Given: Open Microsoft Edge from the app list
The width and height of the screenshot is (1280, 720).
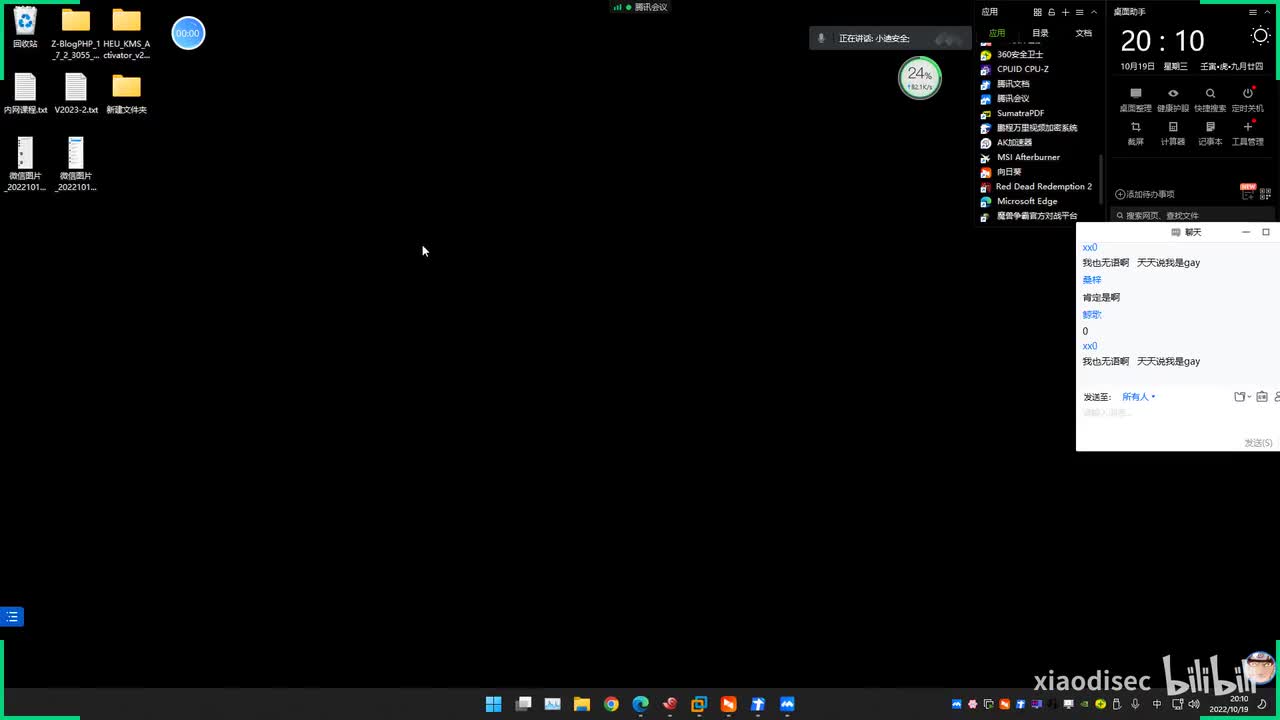Looking at the screenshot, I should [1019, 201].
